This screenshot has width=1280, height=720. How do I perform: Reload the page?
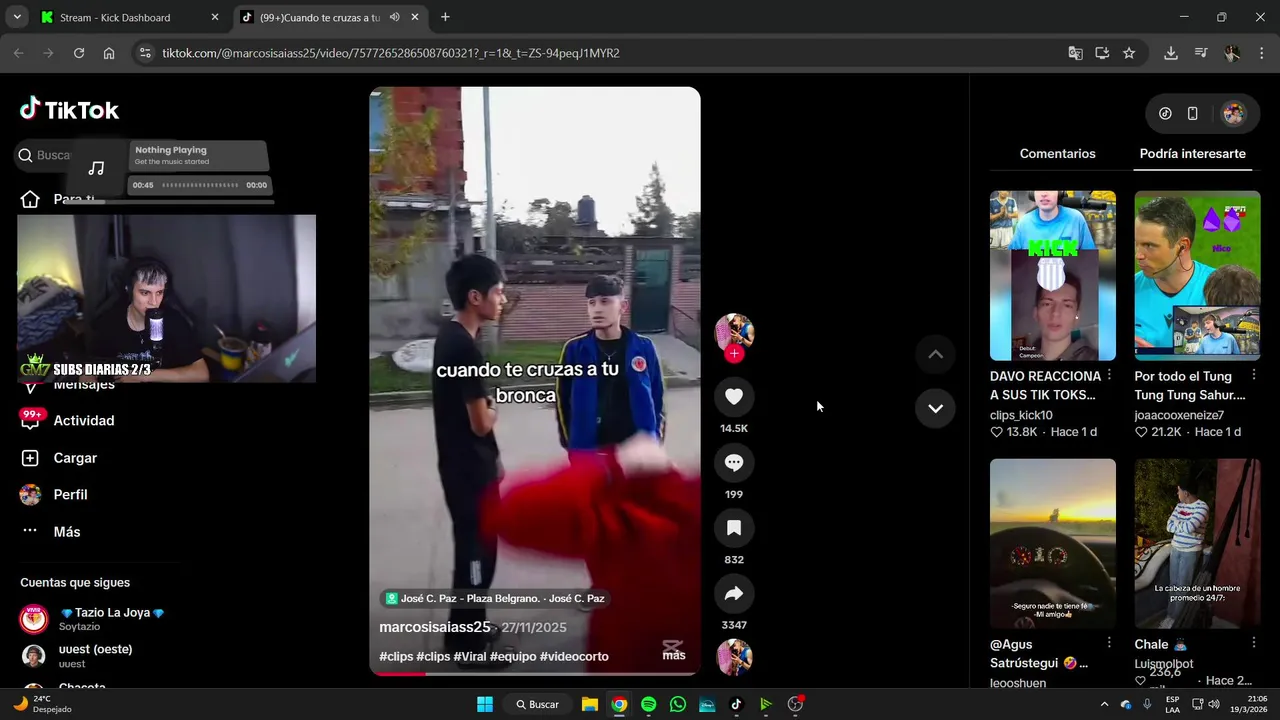tap(79, 53)
